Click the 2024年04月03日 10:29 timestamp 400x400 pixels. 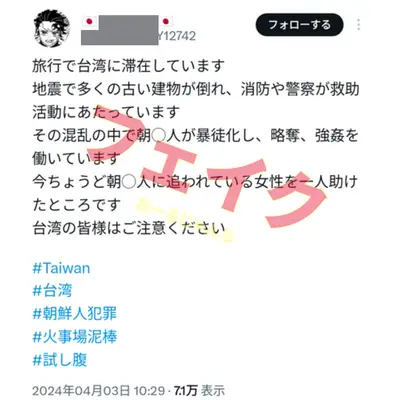(x=99, y=391)
